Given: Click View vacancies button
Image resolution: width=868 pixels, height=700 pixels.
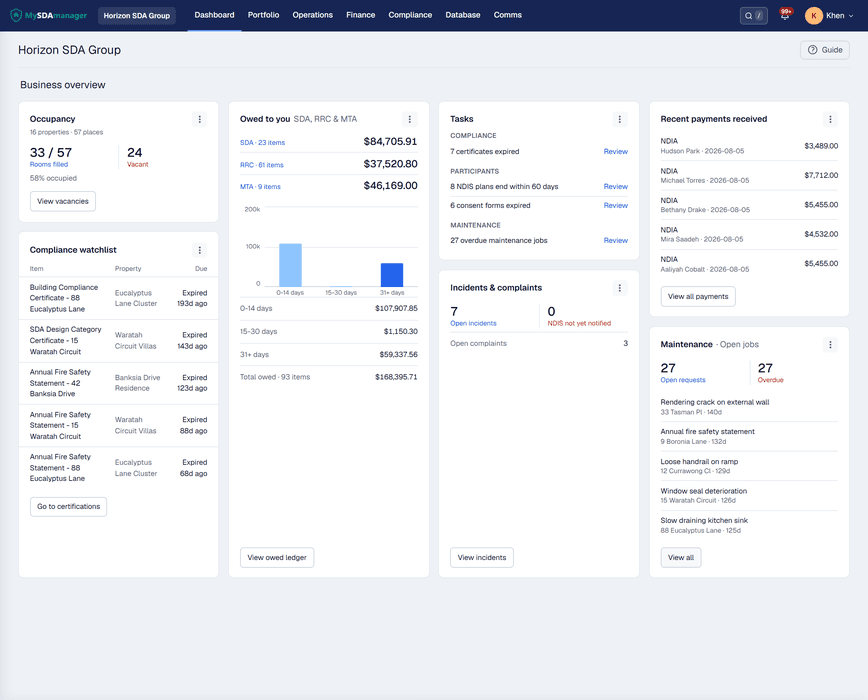Looking at the screenshot, I should click(x=63, y=201).
